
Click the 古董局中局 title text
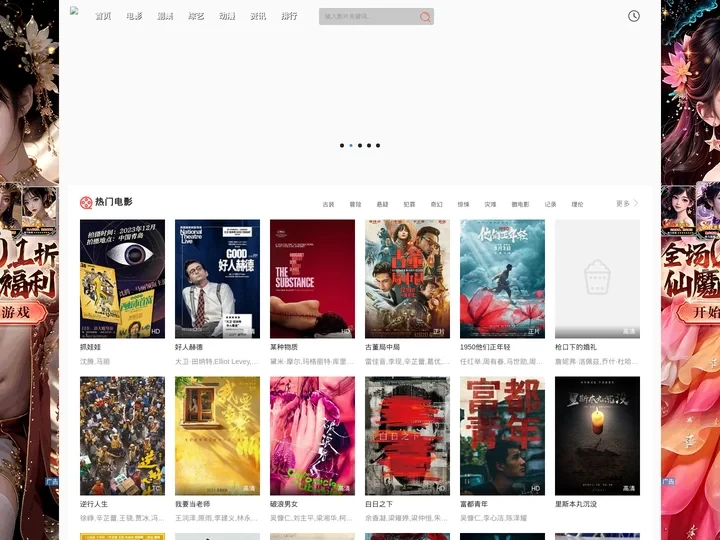382,347
